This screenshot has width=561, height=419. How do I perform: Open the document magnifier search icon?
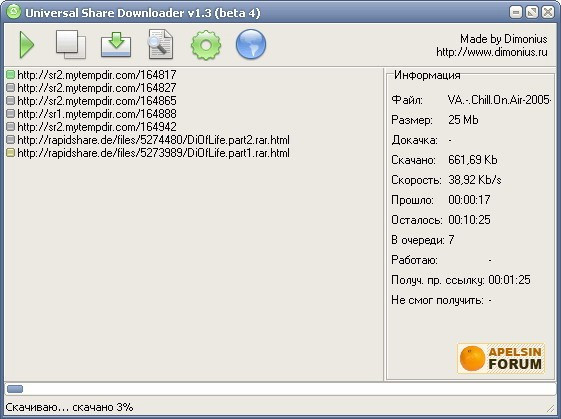click(161, 44)
